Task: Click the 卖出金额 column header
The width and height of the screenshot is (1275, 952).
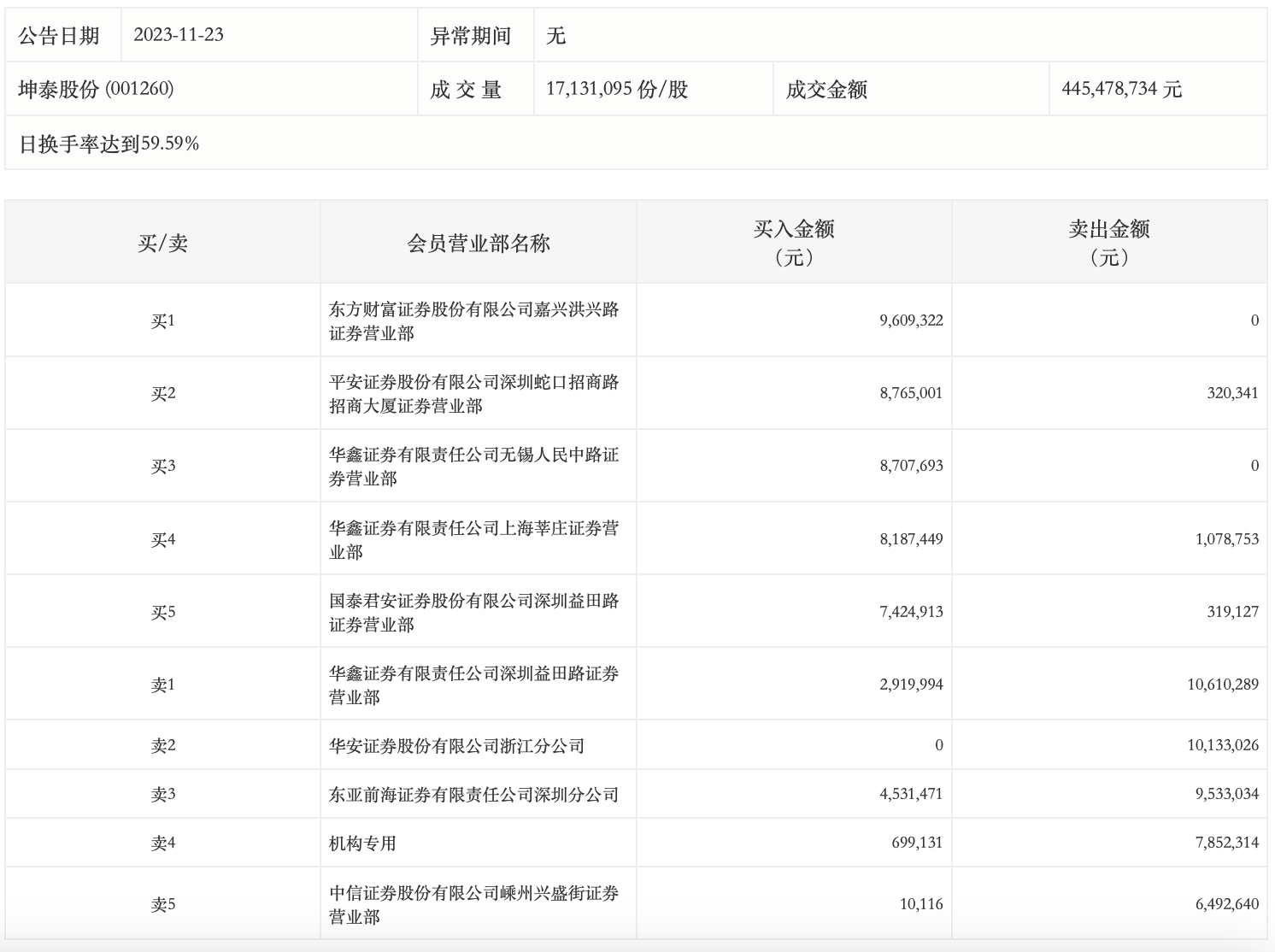Action: (1108, 242)
